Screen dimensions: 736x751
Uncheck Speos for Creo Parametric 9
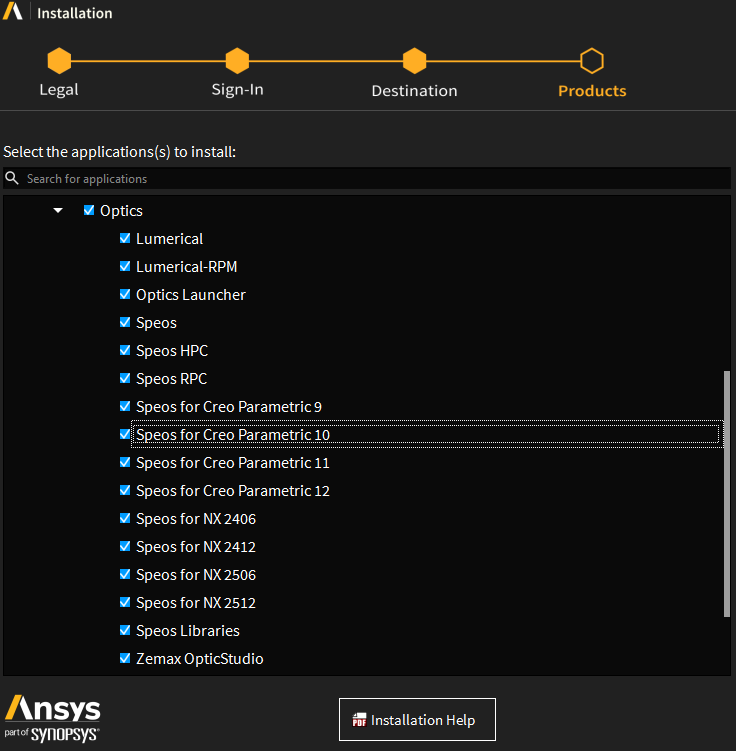click(125, 406)
